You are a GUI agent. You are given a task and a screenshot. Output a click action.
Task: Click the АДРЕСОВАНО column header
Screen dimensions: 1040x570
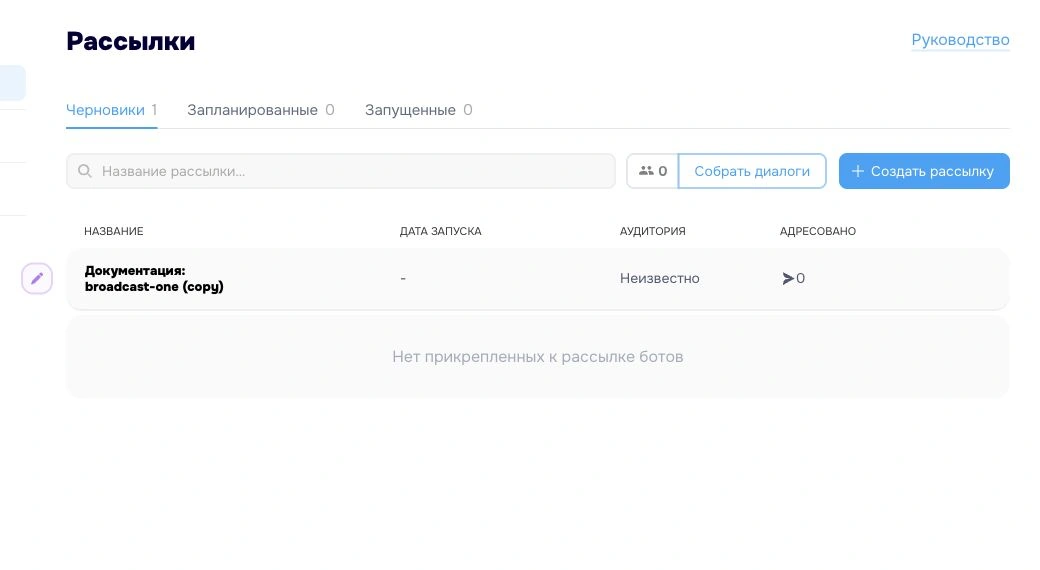point(818,231)
